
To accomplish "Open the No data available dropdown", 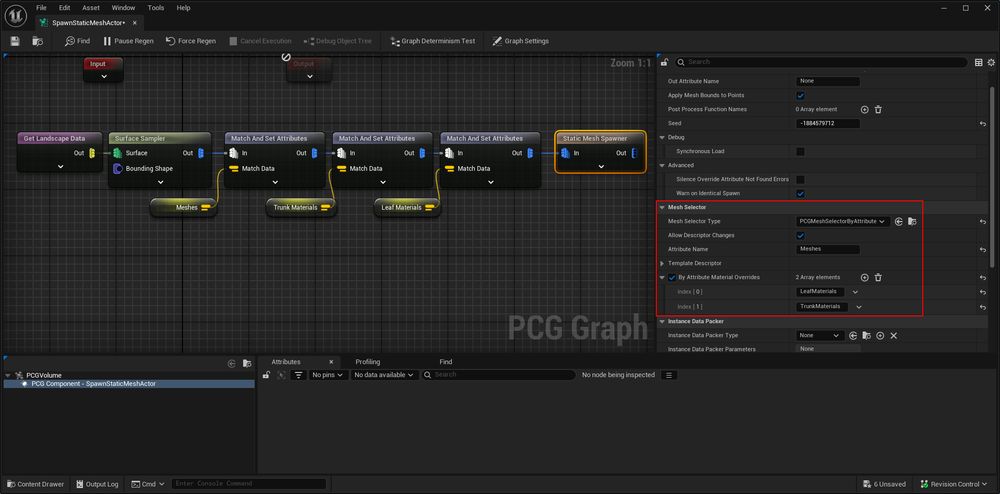I will tap(384, 375).
